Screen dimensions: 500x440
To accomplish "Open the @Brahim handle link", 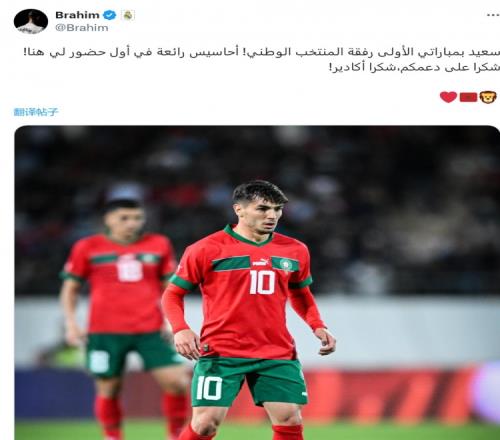I will (82, 28).
